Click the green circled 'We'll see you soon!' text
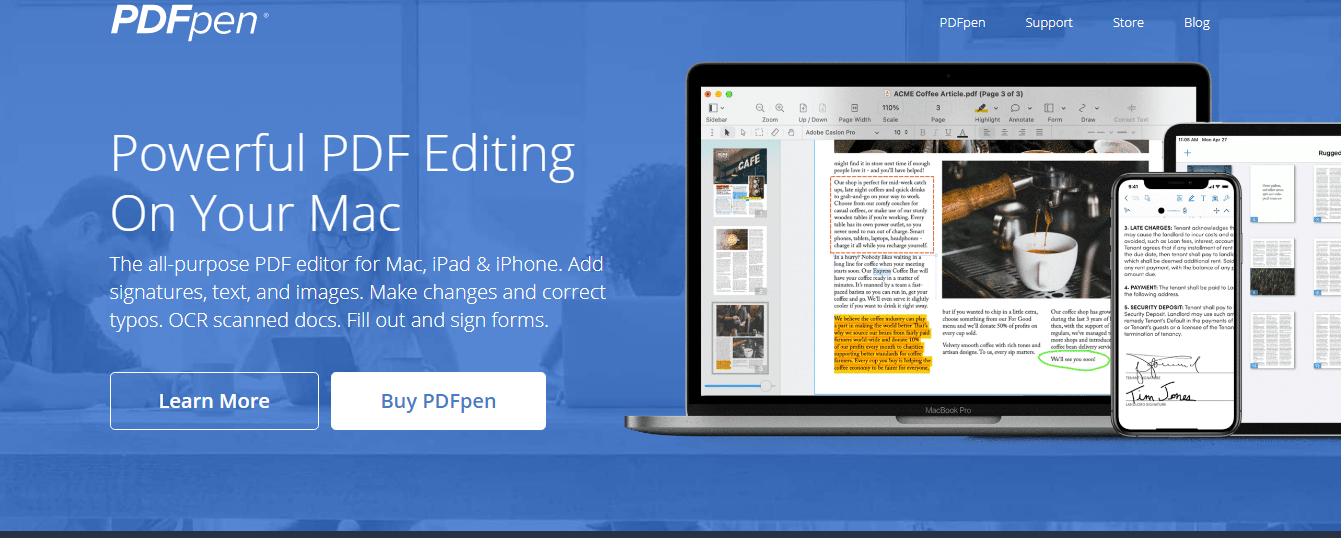The image size is (1341, 538). [x=1074, y=360]
